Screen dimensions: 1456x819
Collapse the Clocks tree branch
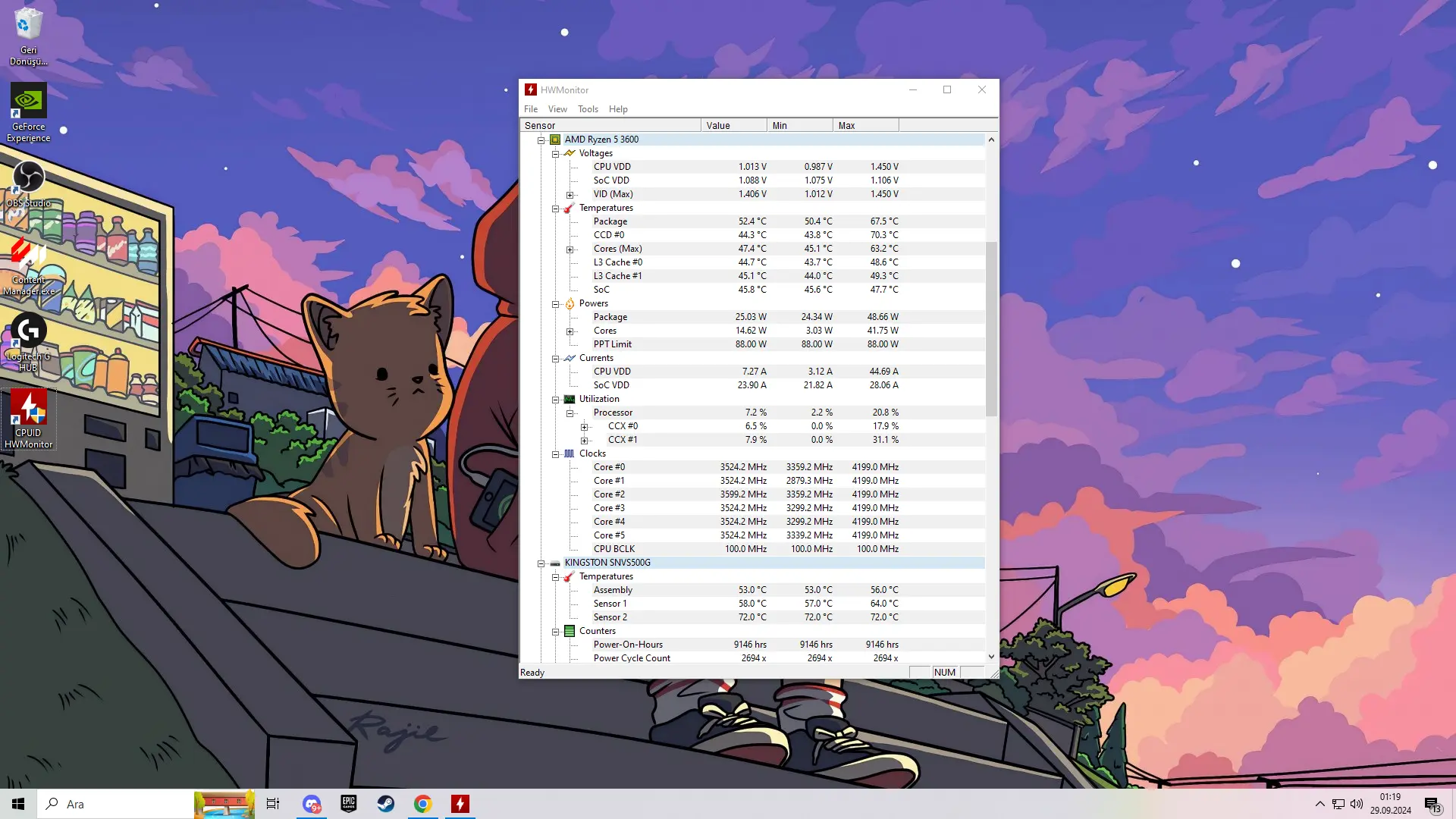pyautogui.click(x=556, y=454)
